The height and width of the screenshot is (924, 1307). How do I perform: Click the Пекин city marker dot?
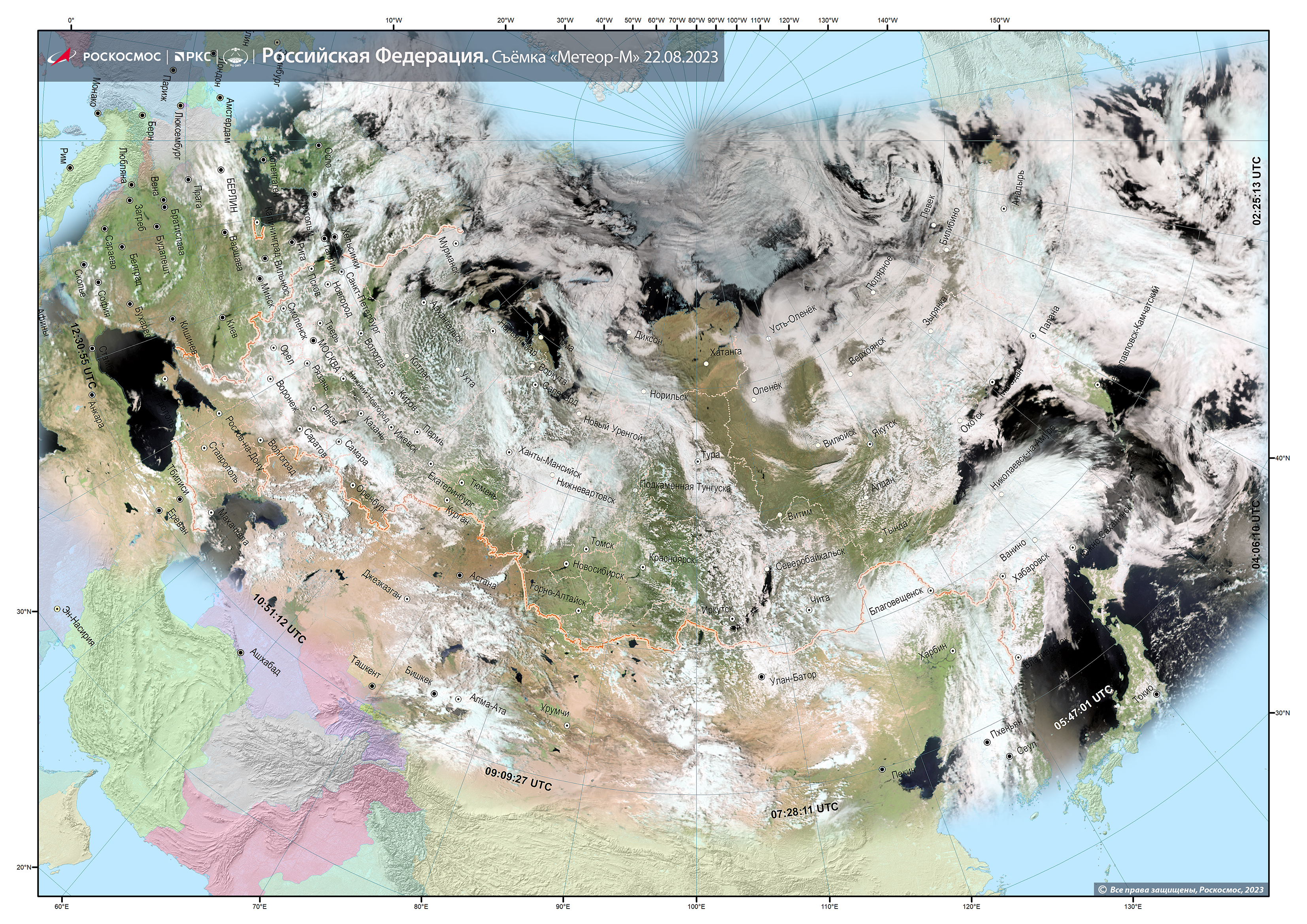tap(882, 769)
